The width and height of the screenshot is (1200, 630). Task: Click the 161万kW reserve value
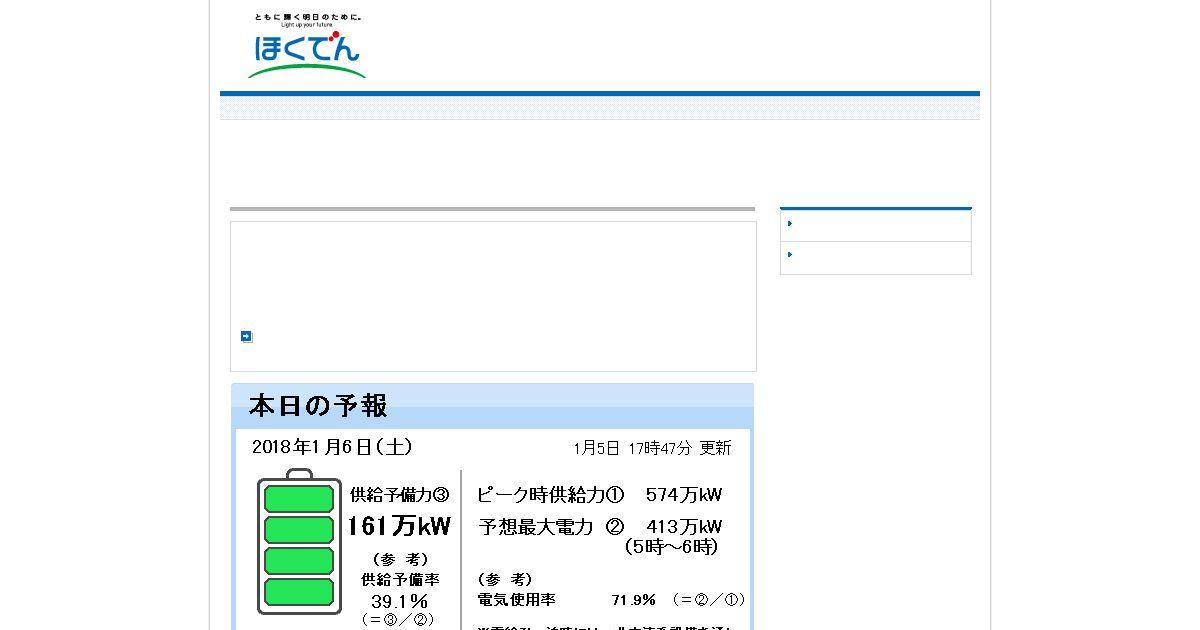point(399,526)
